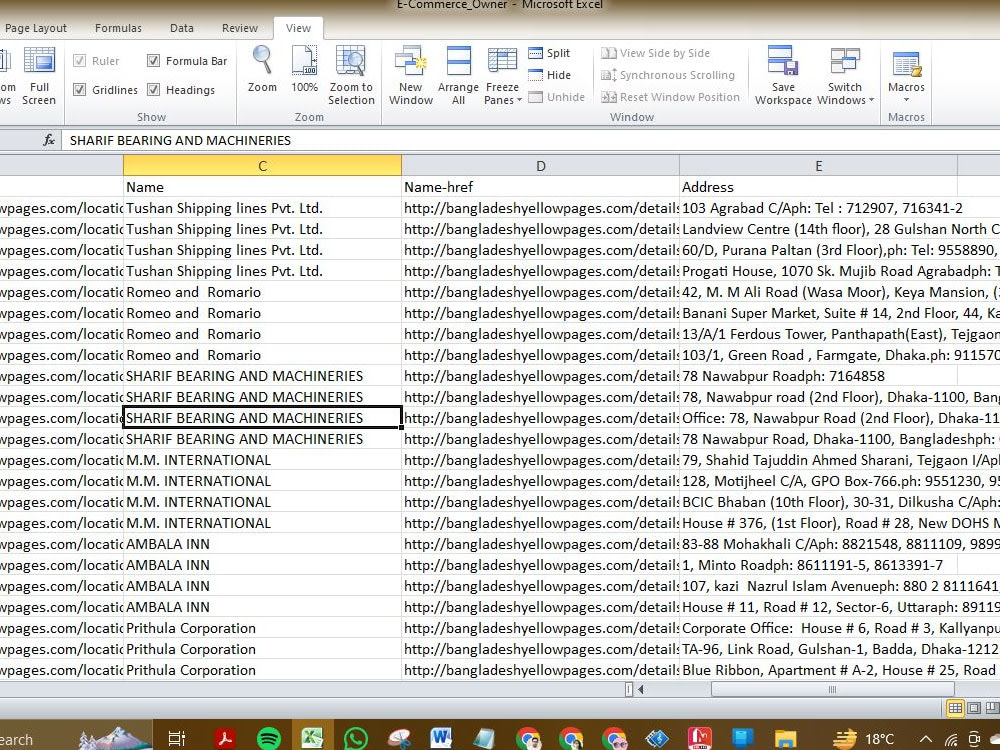Open the Snipping Tool taskbar icon
The height and width of the screenshot is (750, 1000).
click(x=399, y=739)
